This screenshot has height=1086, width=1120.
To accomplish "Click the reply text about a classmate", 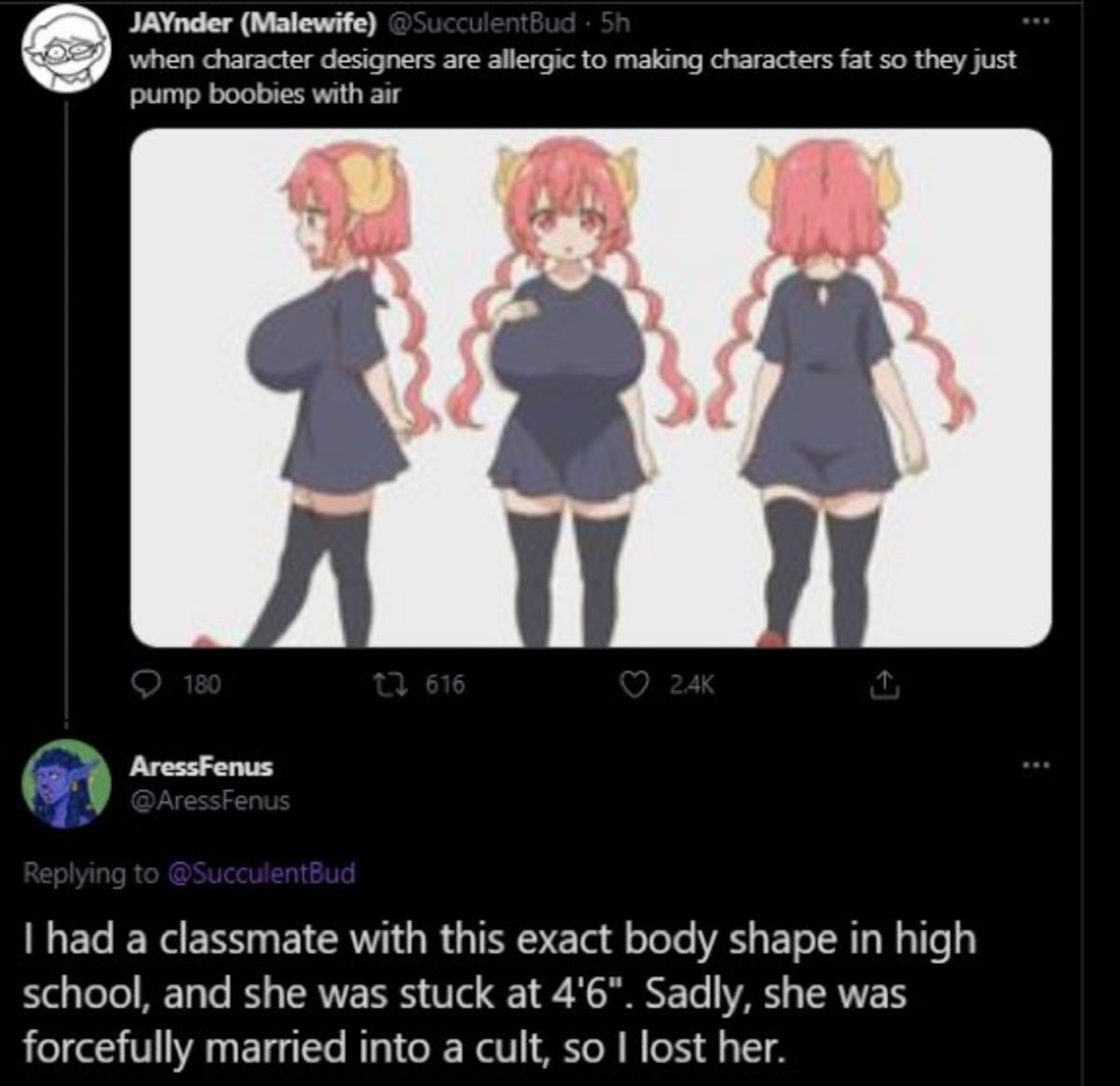I will pos(499,993).
